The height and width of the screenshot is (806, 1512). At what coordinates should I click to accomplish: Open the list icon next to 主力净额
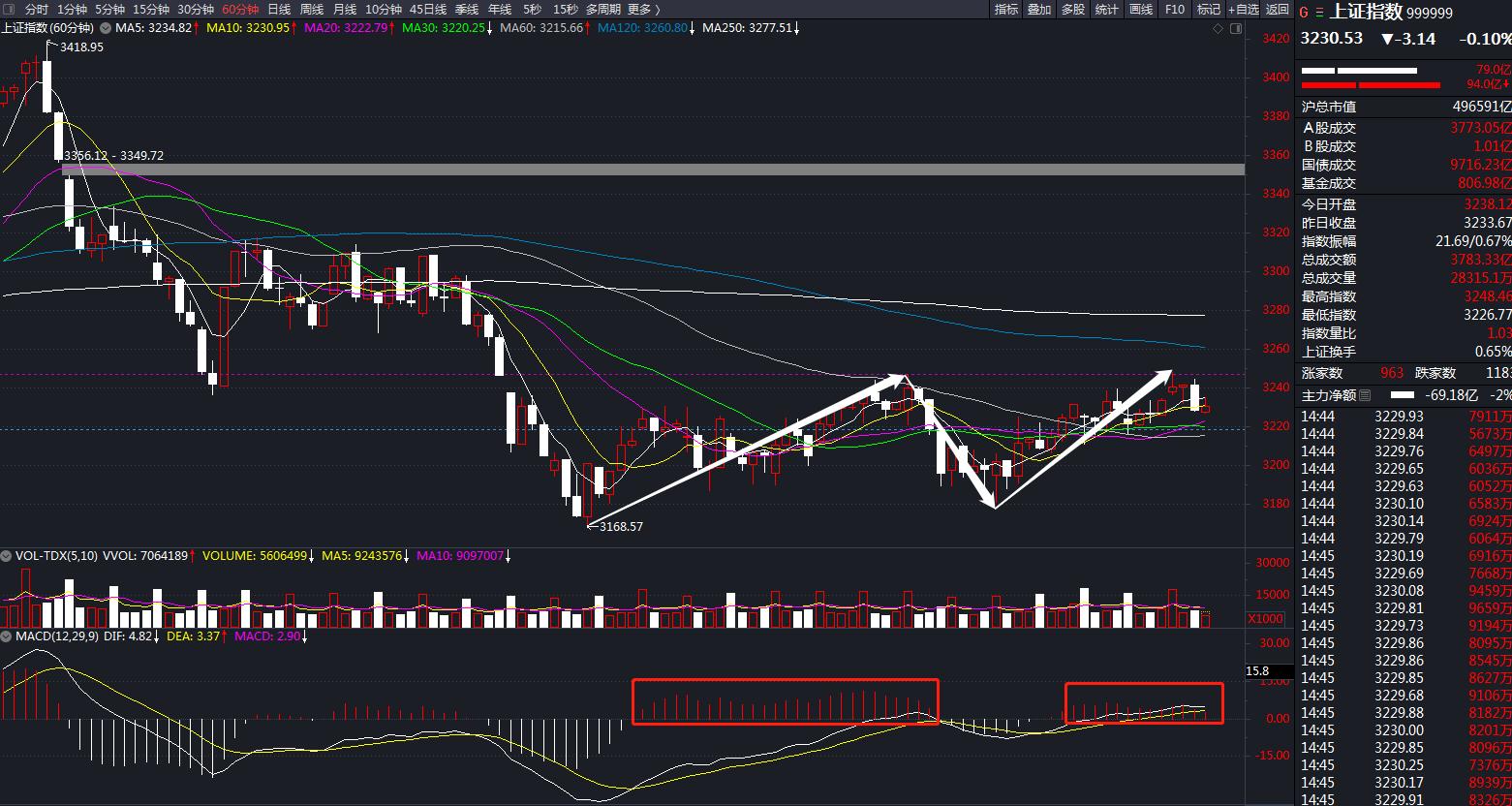(x=1366, y=395)
